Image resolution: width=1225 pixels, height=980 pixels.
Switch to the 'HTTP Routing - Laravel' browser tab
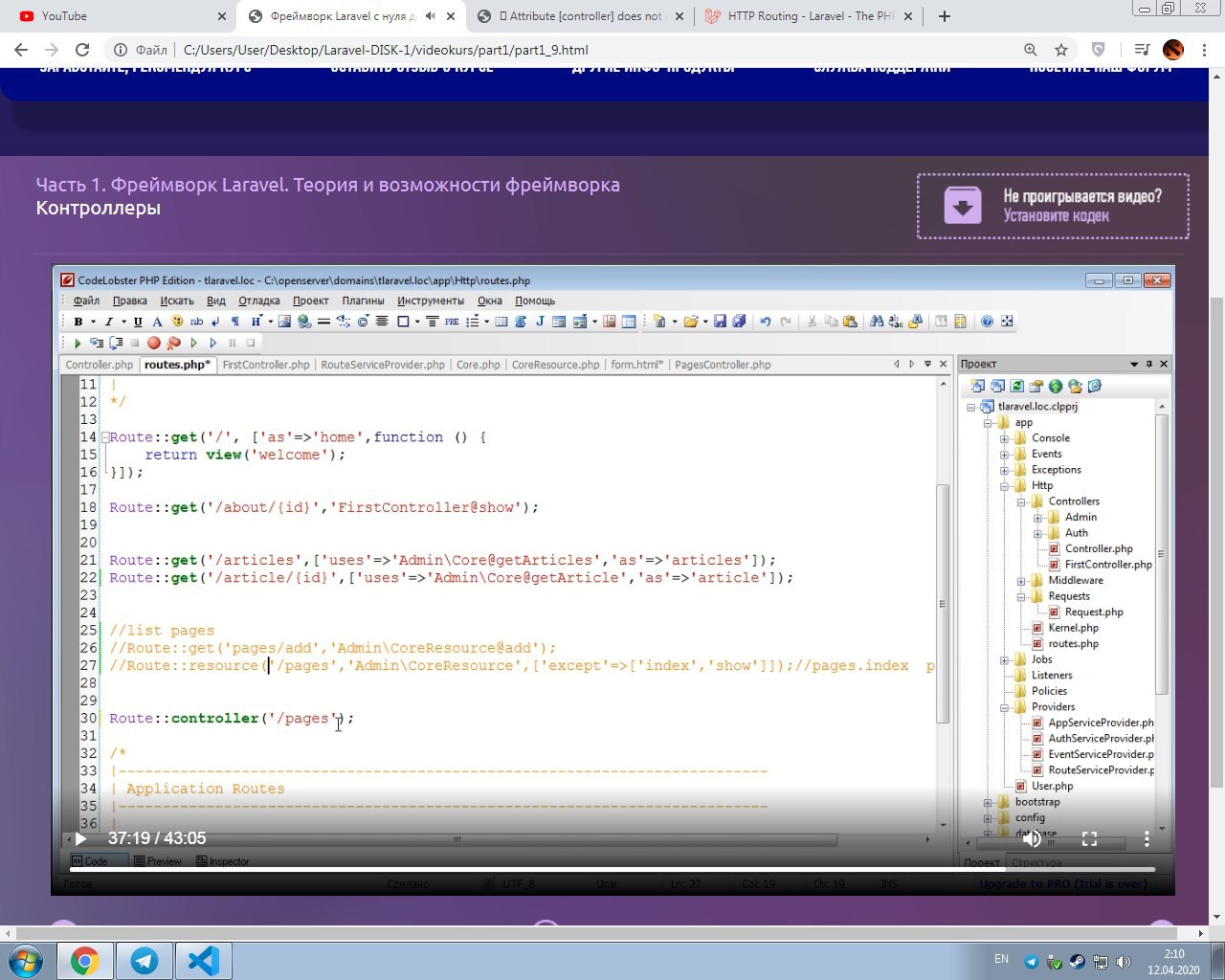810,16
